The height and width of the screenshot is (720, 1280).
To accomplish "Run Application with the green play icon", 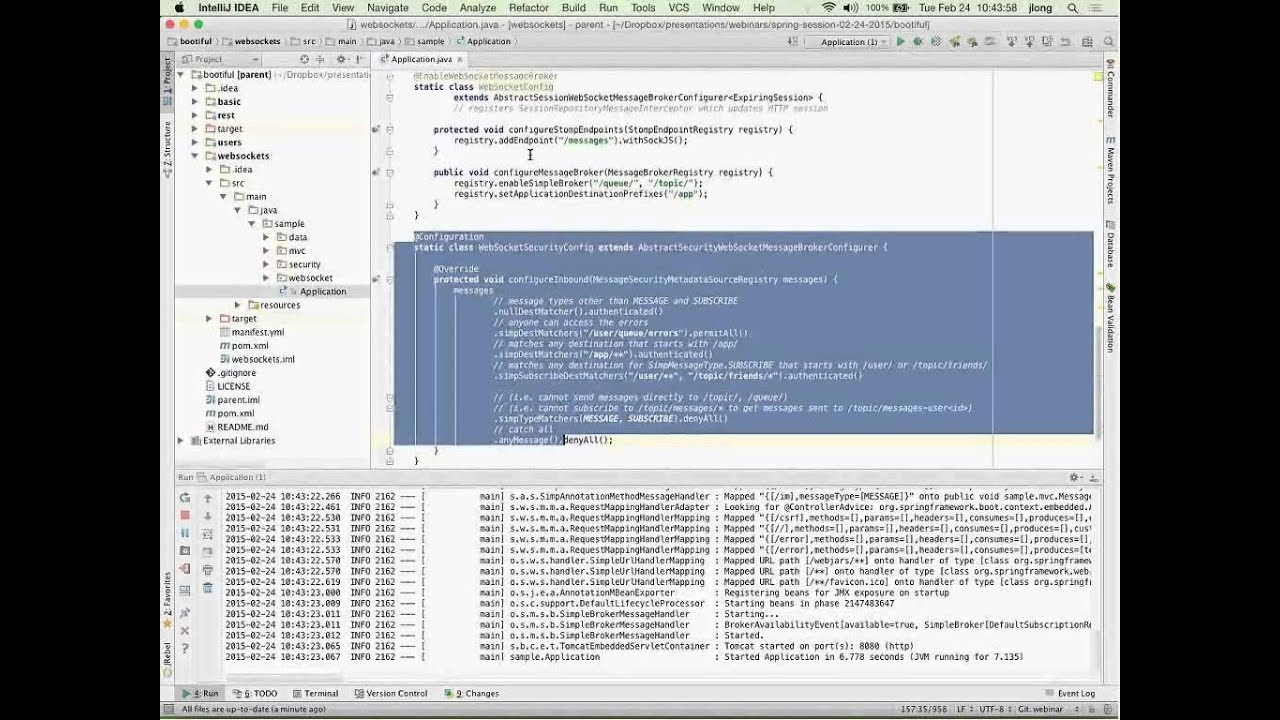I will pyautogui.click(x=900, y=42).
